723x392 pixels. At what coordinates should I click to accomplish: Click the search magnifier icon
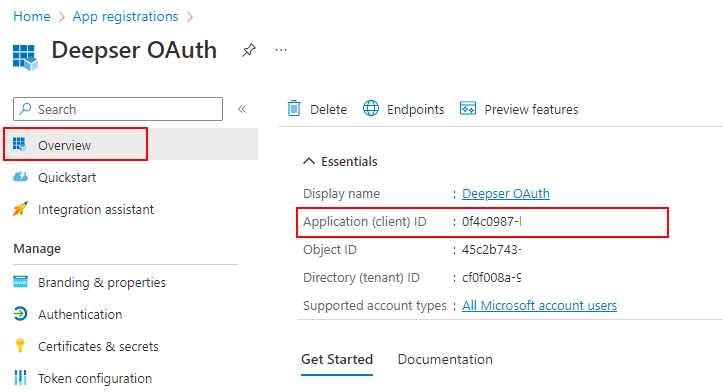25,109
